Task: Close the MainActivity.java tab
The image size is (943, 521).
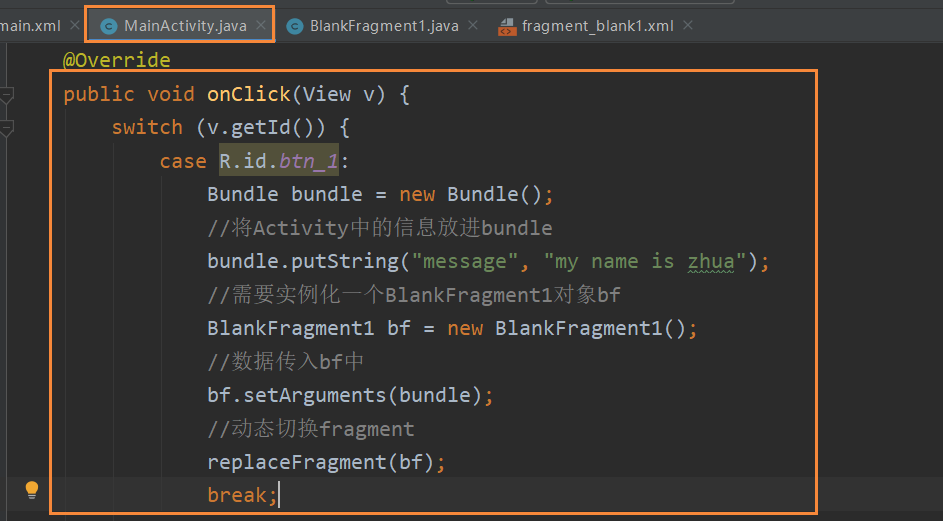Action: point(261,25)
